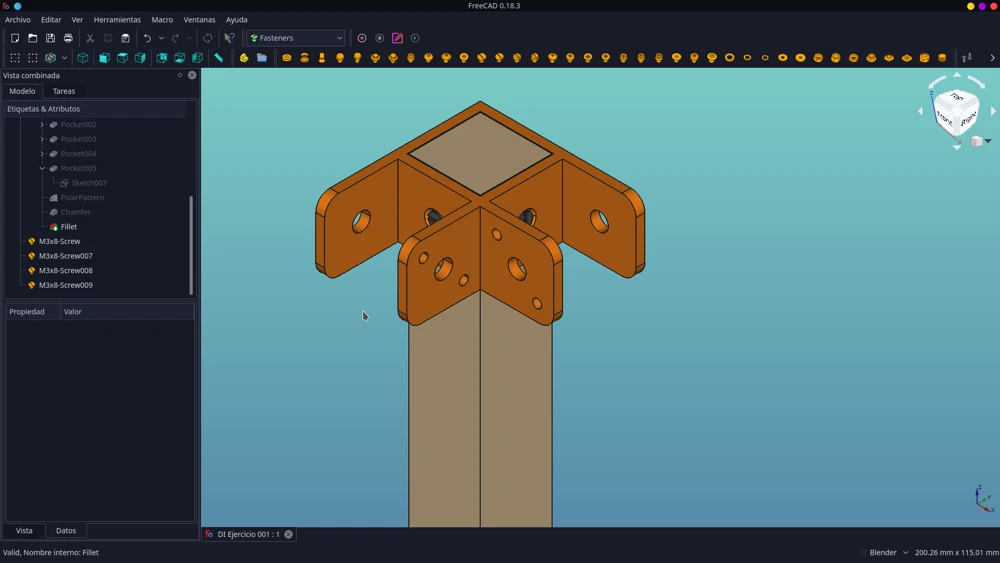
Task: Open the Macro menu
Action: point(162,20)
